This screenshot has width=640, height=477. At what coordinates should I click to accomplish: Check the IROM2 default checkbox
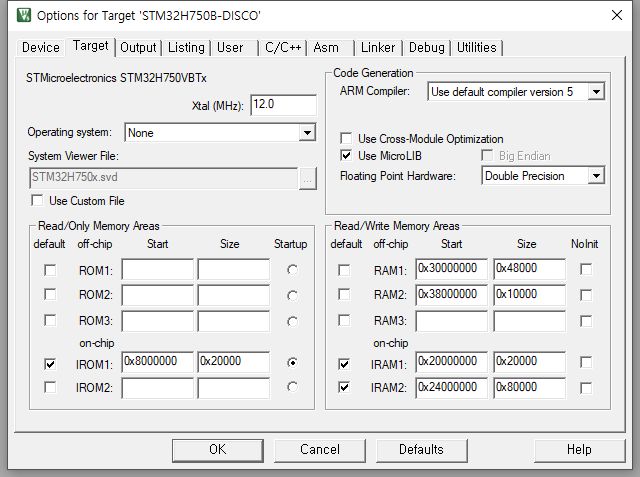[50, 387]
